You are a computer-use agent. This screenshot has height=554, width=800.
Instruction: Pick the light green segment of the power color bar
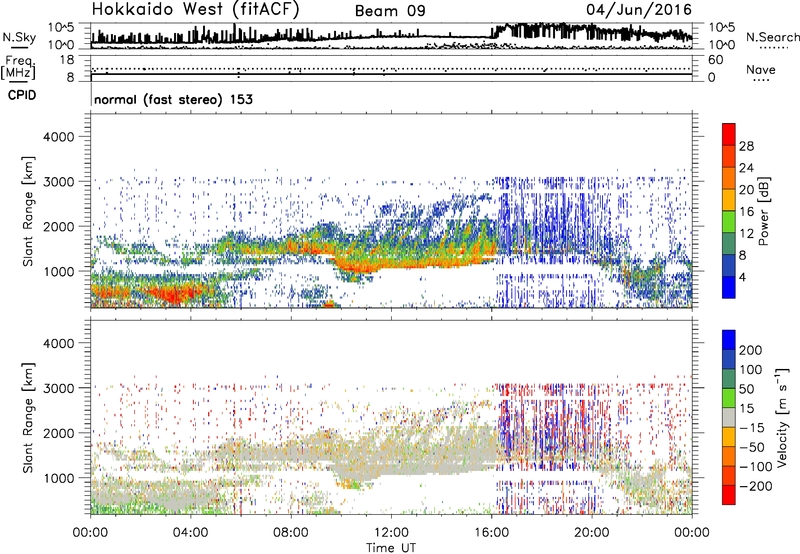pyautogui.click(x=729, y=222)
